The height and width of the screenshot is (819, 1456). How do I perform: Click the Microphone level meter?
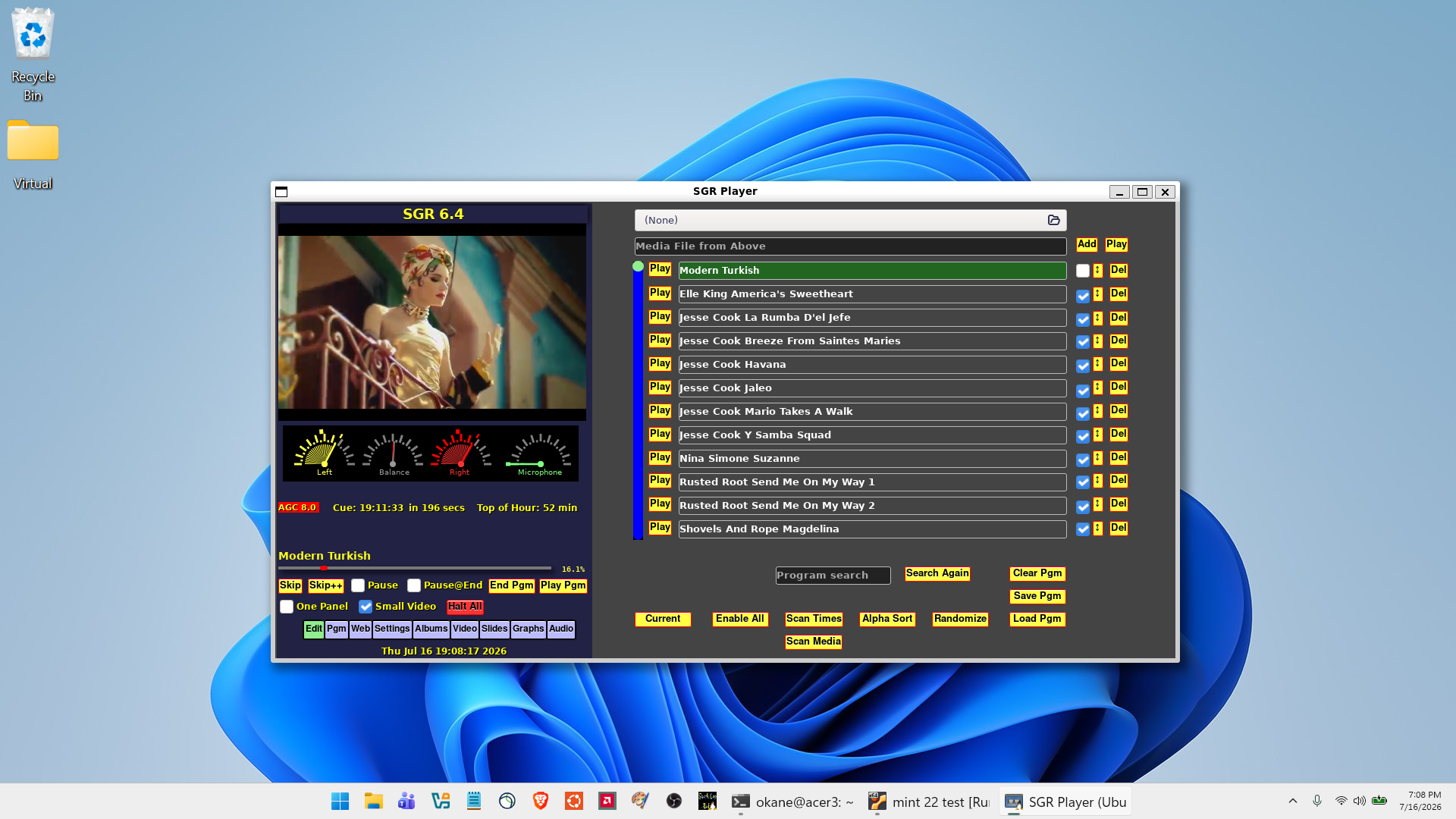coord(540,453)
